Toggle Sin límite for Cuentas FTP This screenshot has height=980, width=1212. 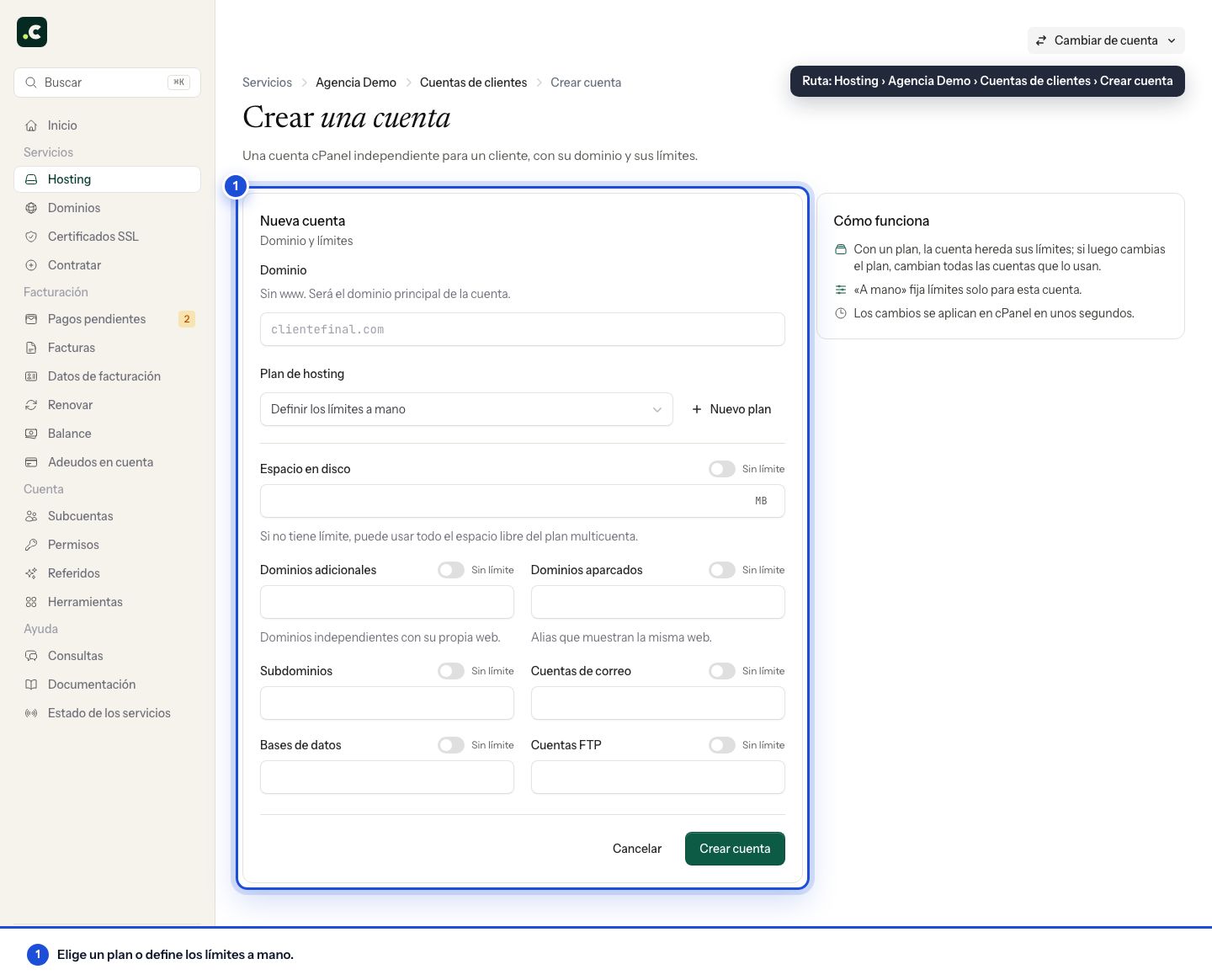pos(722,745)
